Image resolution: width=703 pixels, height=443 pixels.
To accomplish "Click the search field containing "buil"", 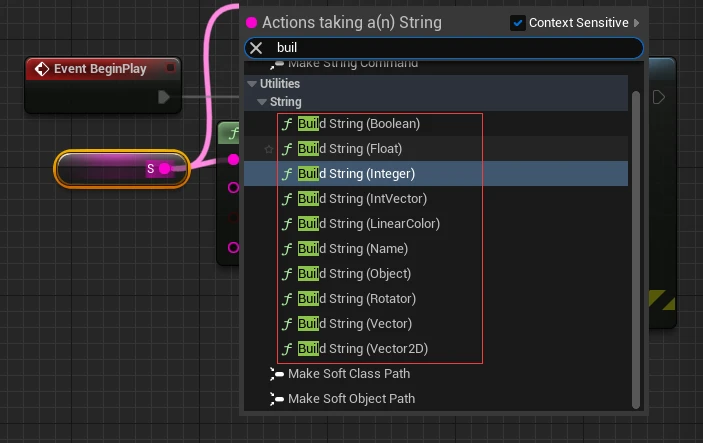I will (450, 48).
